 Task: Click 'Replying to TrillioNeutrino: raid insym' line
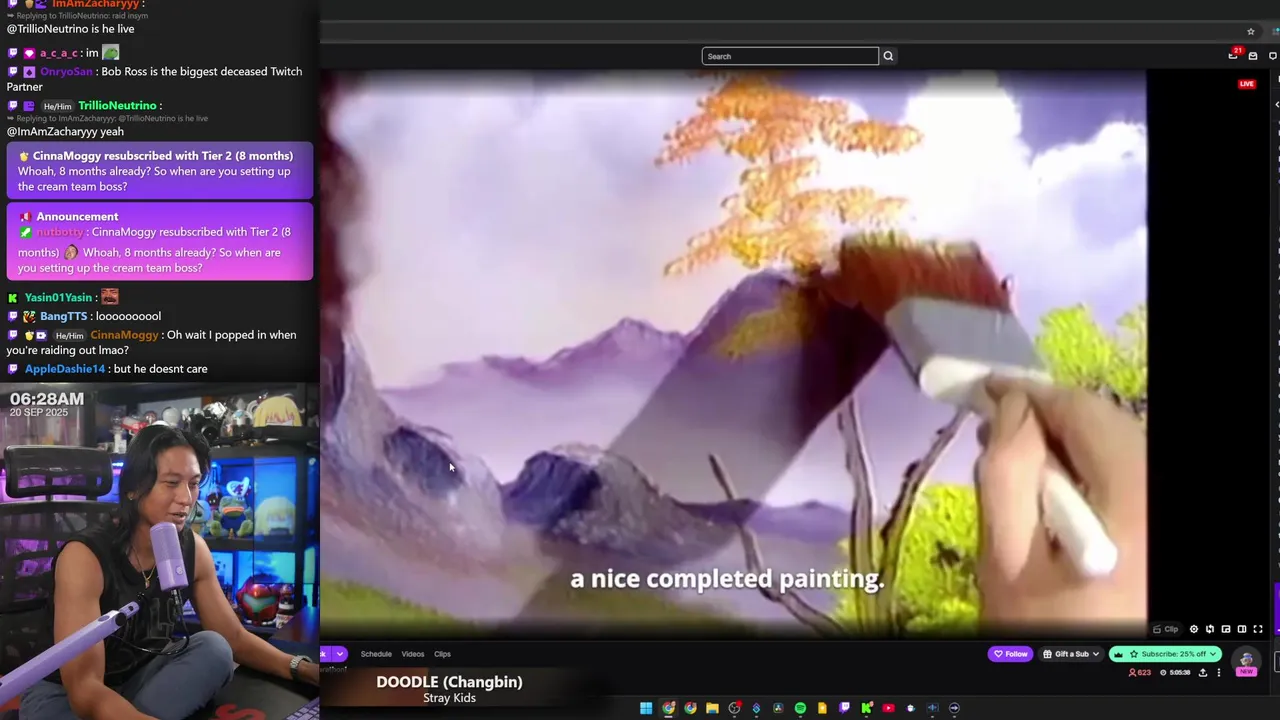coord(82,17)
